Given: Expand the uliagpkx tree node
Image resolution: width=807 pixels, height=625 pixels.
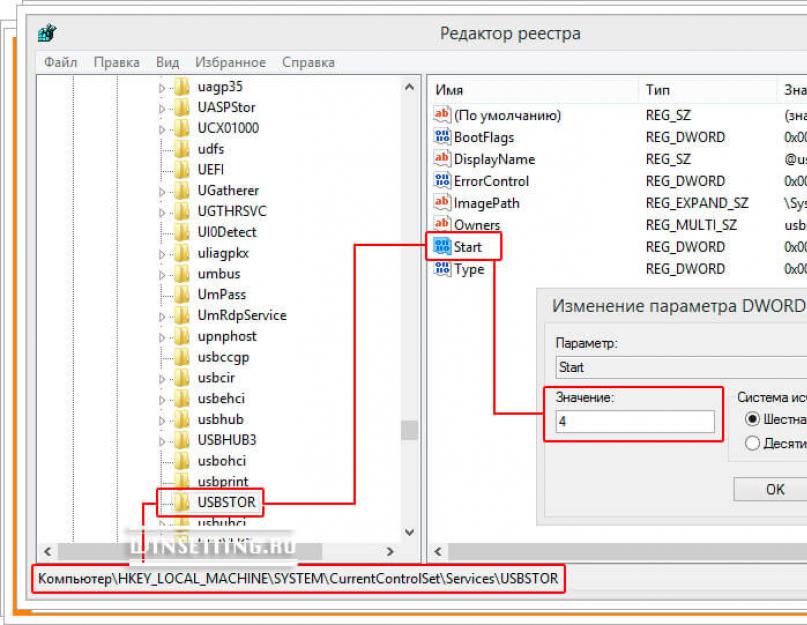Looking at the screenshot, I should coord(162,254).
